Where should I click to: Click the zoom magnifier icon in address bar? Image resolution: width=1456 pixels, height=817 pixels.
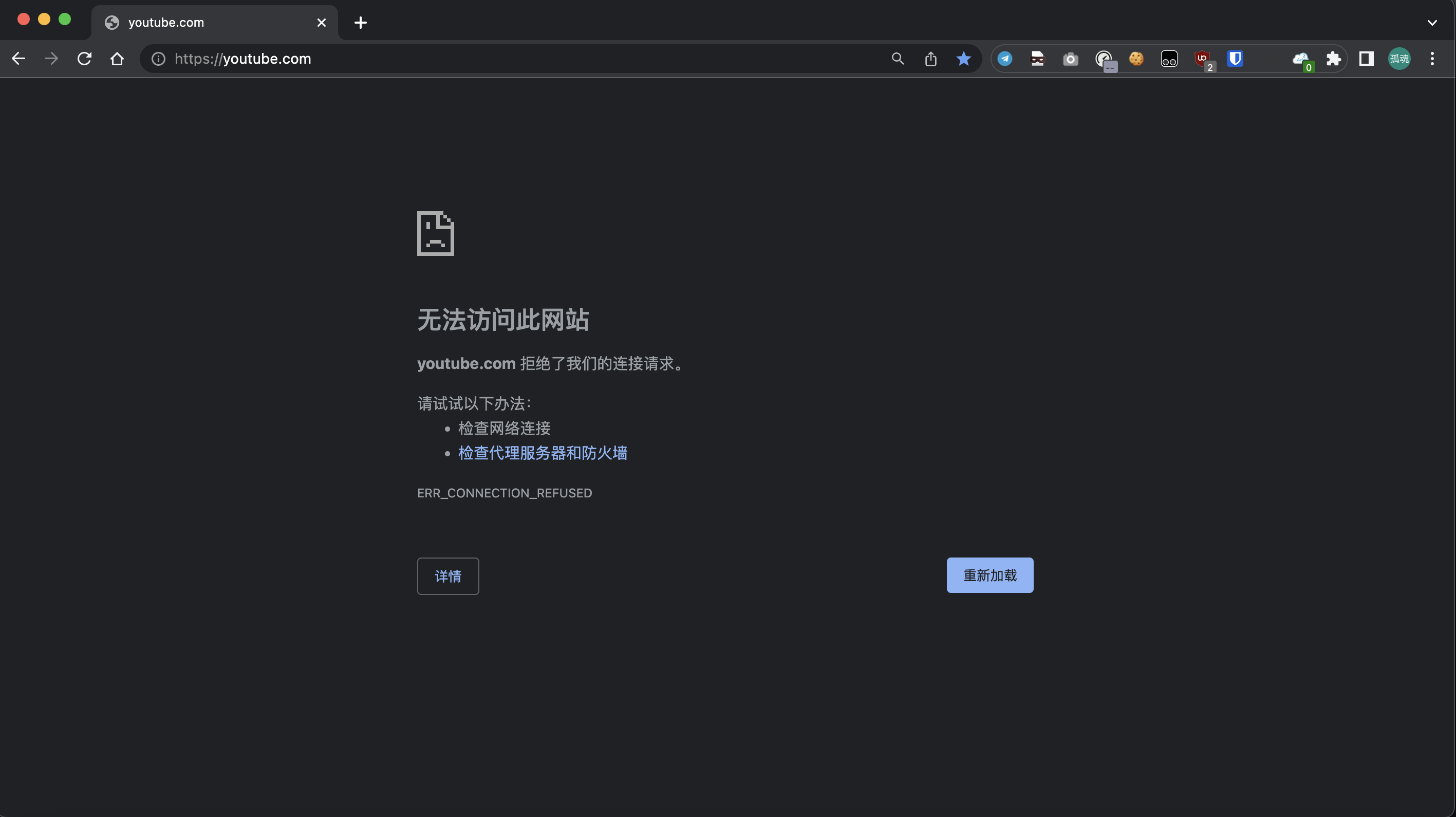tap(898, 59)
